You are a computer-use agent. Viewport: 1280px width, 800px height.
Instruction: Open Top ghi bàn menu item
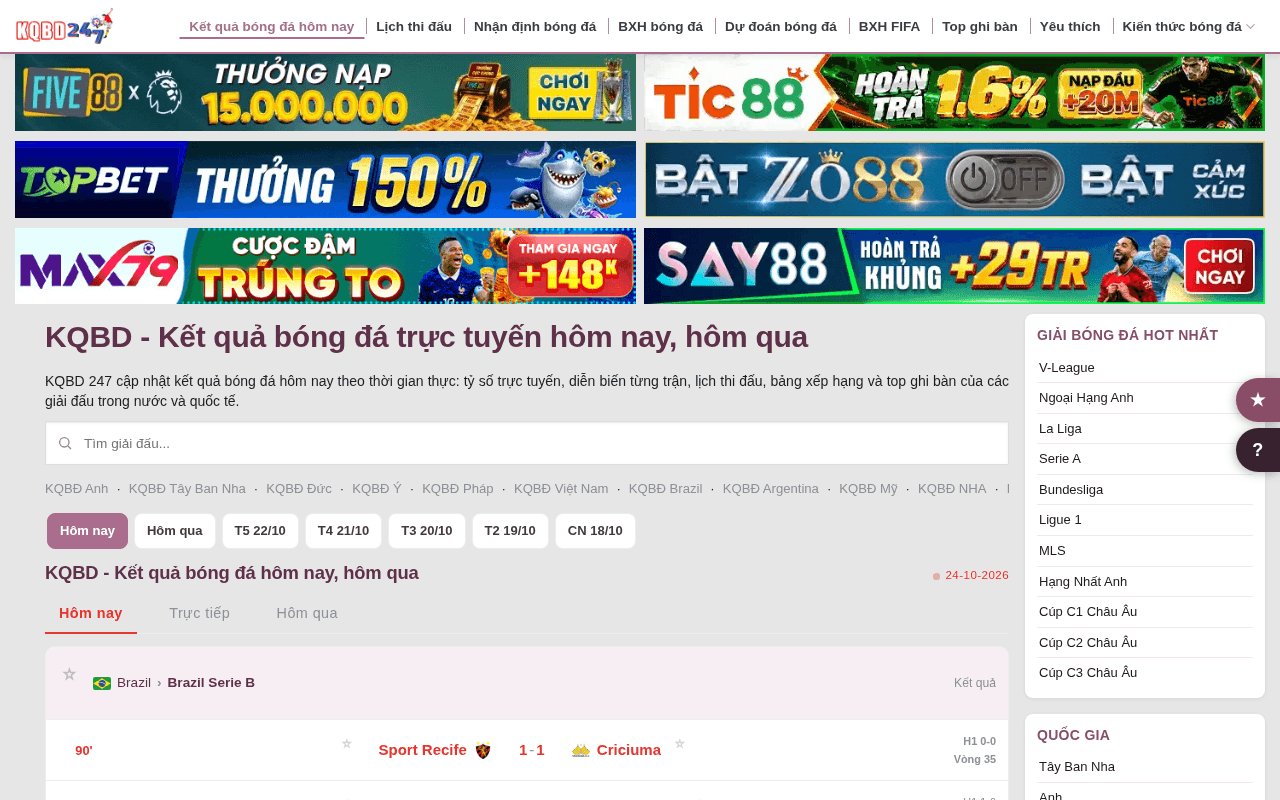pyautogui.click(x=980, y=26)
